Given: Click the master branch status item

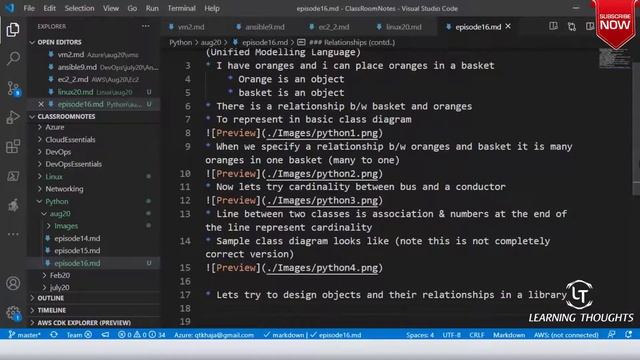Looking at the screenshot, I should (x=24, y=335).
